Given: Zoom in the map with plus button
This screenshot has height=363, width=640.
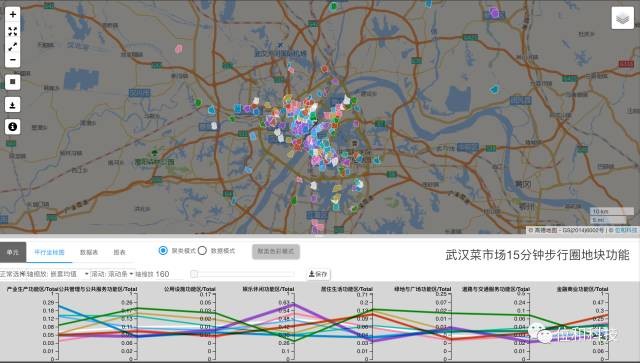Looking at the screenshot, I should coord(13,14).
